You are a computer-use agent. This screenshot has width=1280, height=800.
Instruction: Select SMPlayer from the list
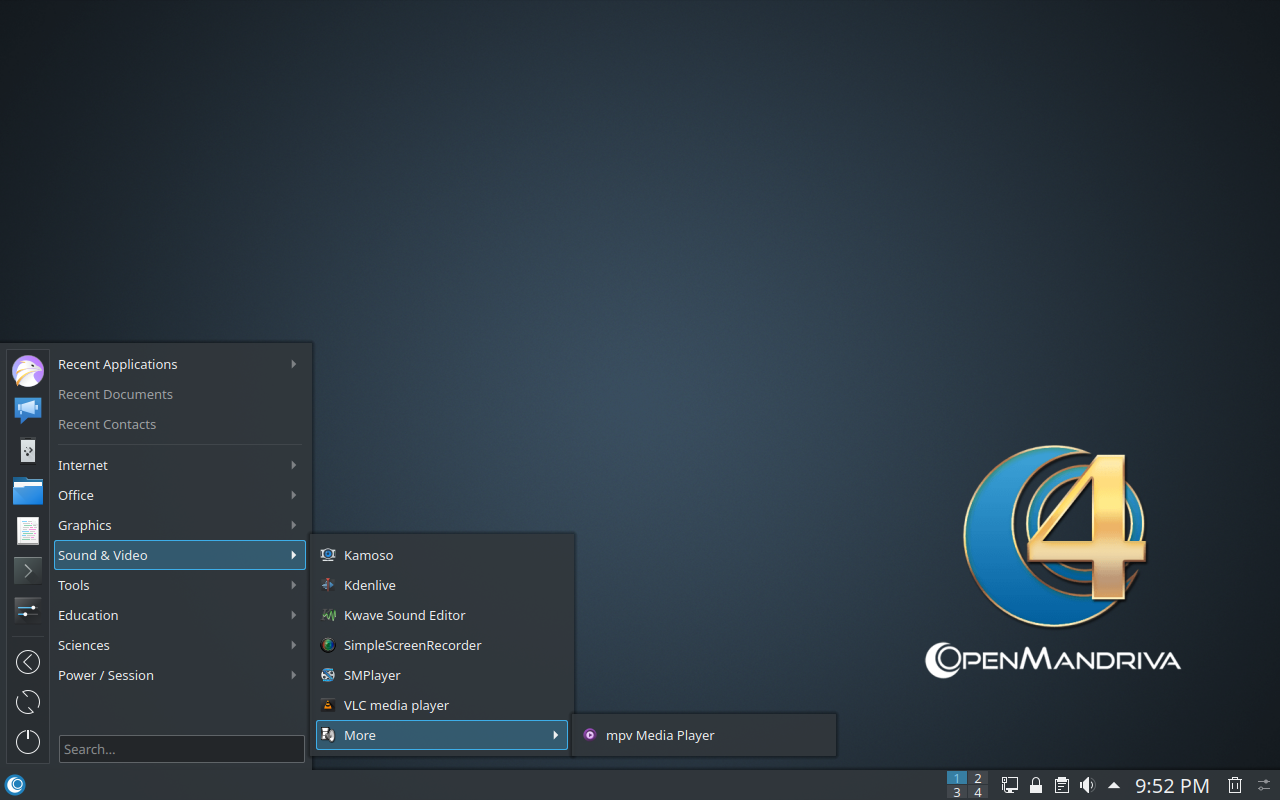(x=372, y=675)
